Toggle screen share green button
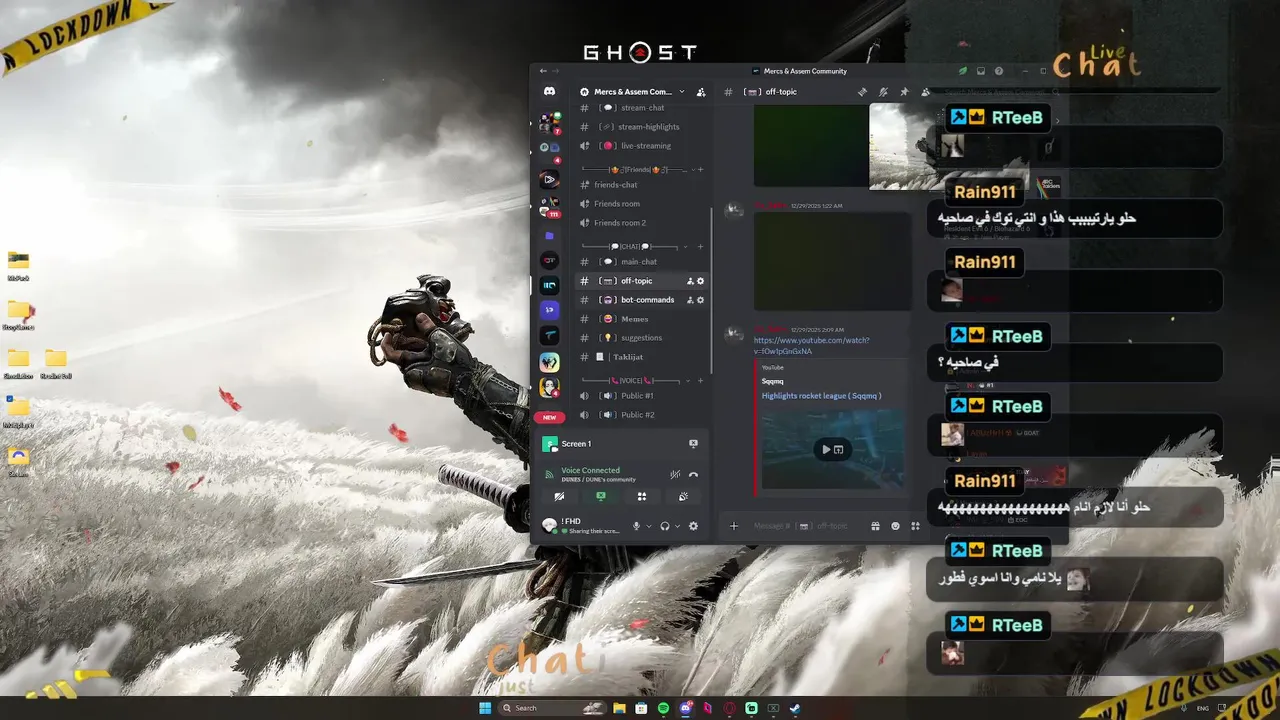Screen dimensions: 1280x720 point(601,496)
